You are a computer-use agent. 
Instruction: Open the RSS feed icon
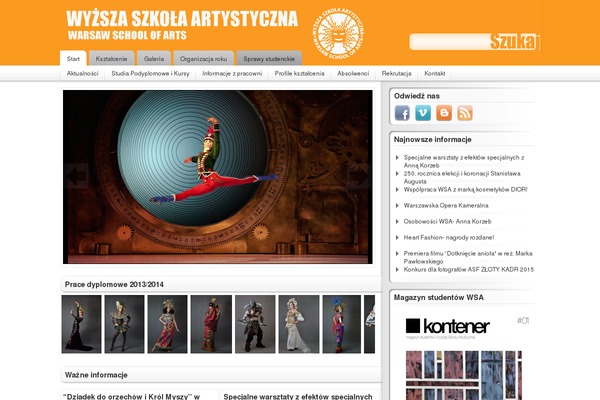[x=465, y=113]
